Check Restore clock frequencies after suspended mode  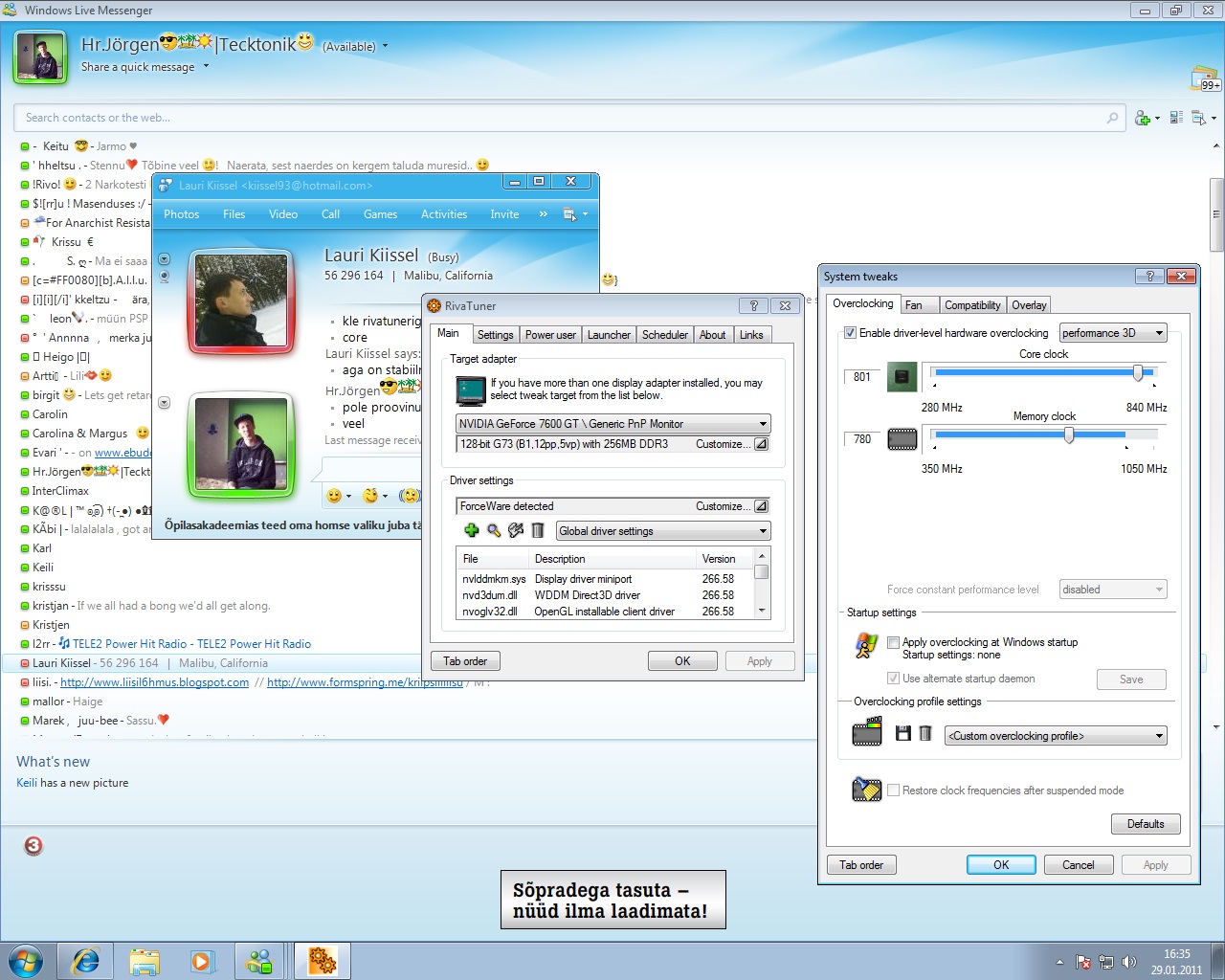coord(893,791)
